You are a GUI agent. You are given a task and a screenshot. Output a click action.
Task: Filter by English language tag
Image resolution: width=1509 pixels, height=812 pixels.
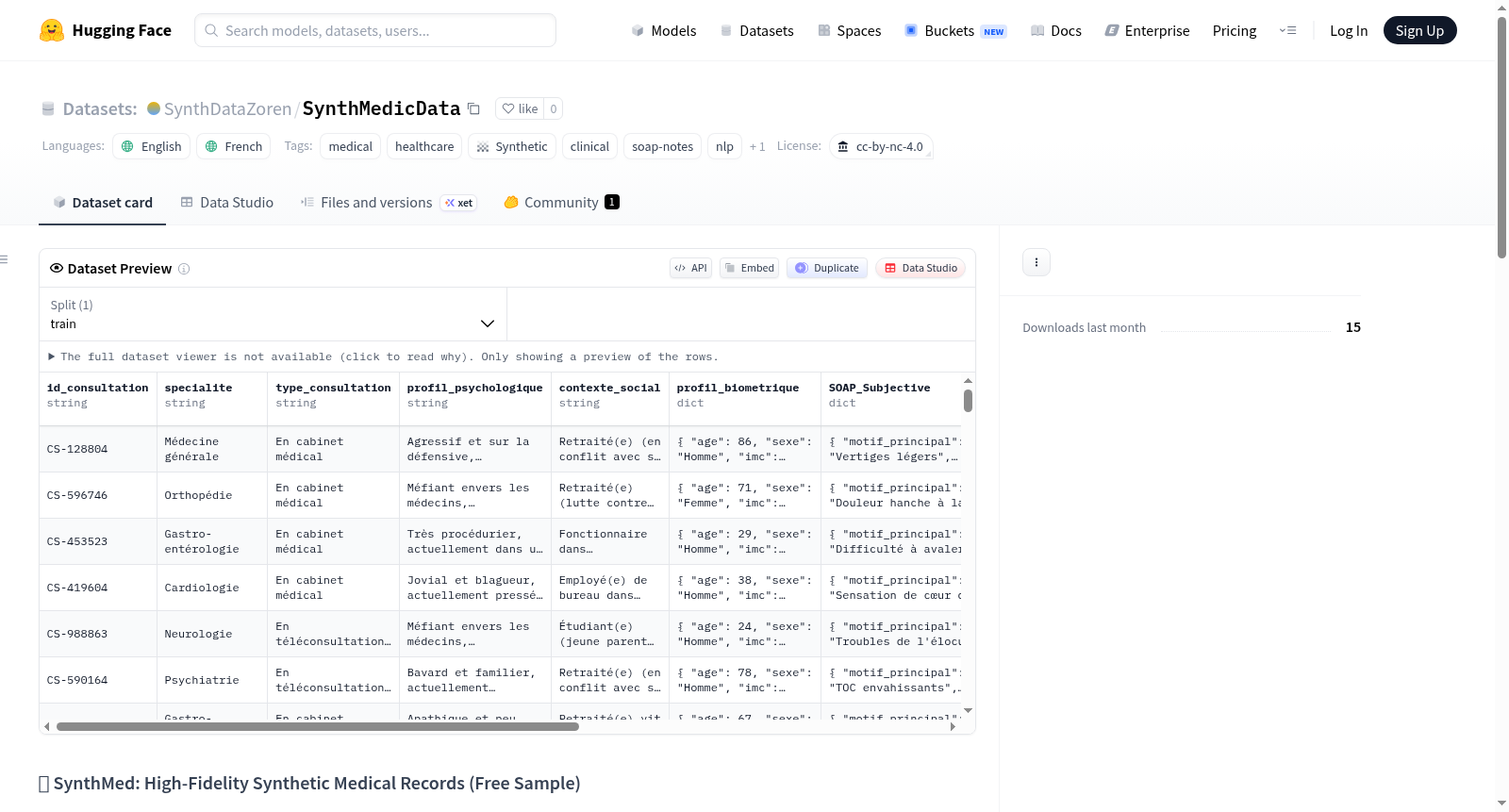[x=152, y=146]
